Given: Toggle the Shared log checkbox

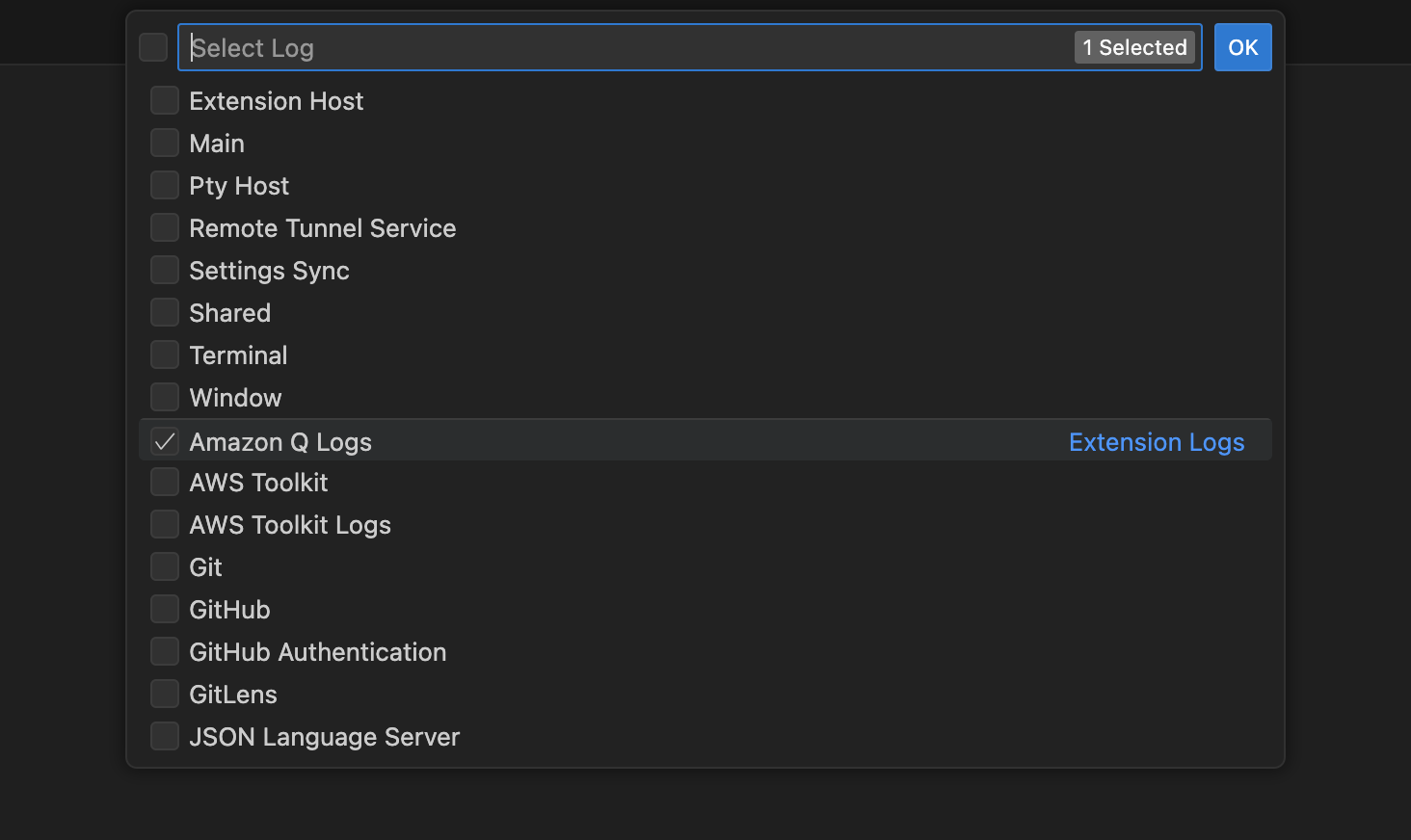Looking at the screenshot, I should (165, 313).
